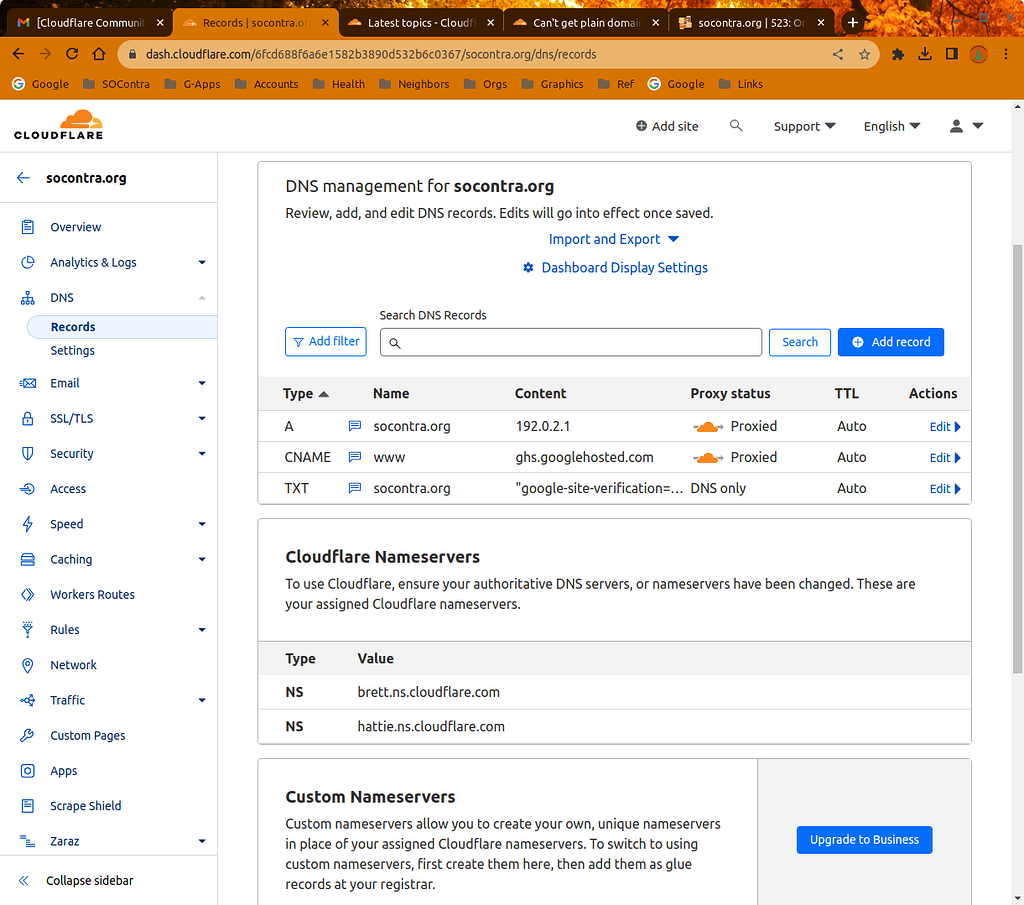Switch to the socontra.org 523 tab
The width and height of the screenshot is (1024, 905).
[752, 23]
